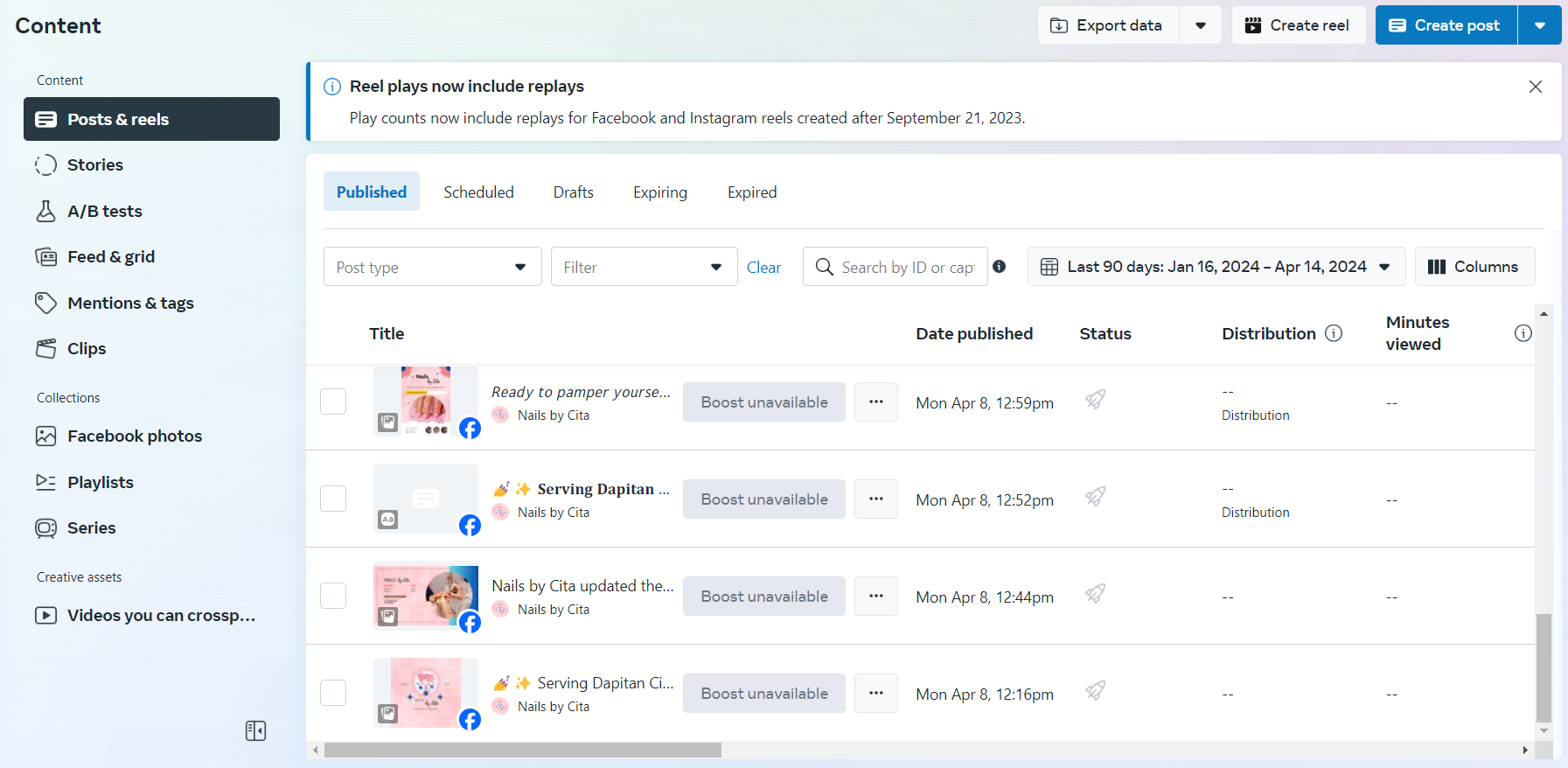Click the Clear filters link

pyautogui.click(x=763, y=268)
